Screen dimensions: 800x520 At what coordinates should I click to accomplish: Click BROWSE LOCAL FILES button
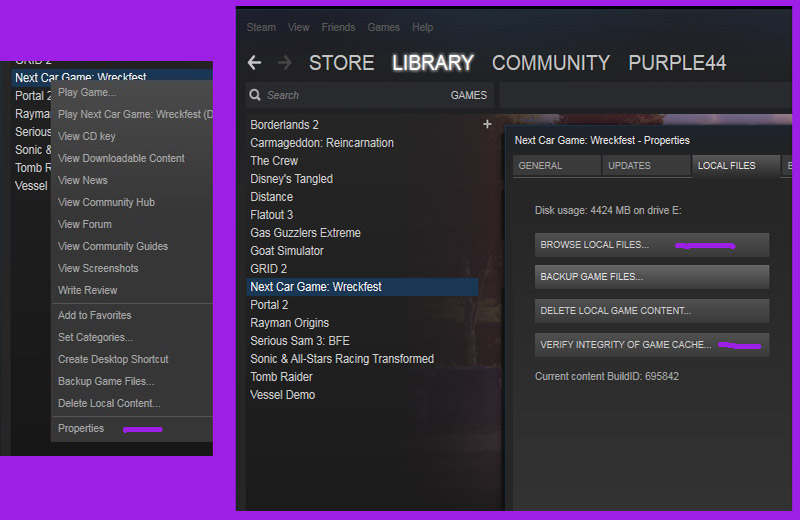[x=652, y=245]
